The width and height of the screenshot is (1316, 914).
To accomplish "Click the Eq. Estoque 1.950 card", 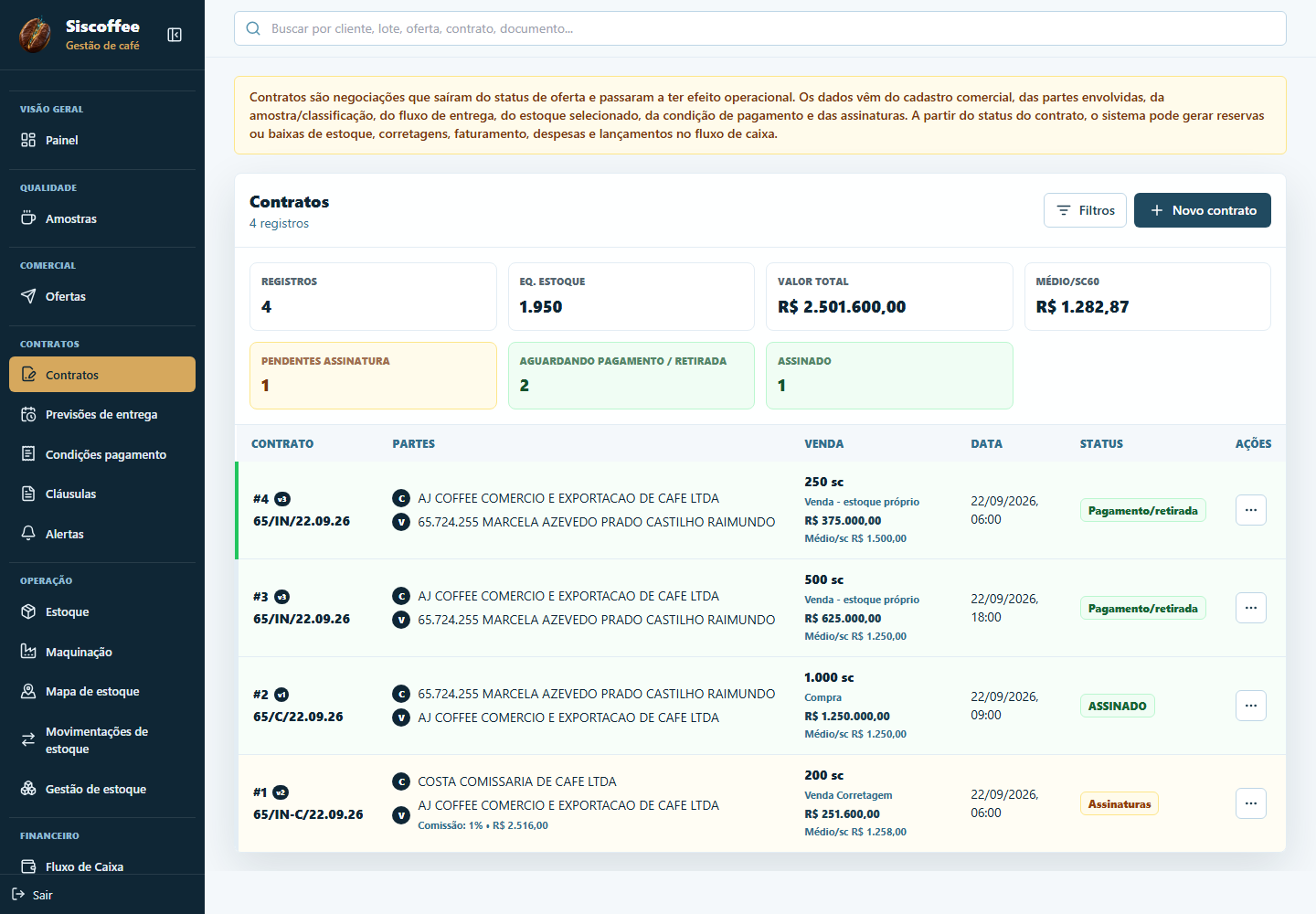I will click(631, 296).
